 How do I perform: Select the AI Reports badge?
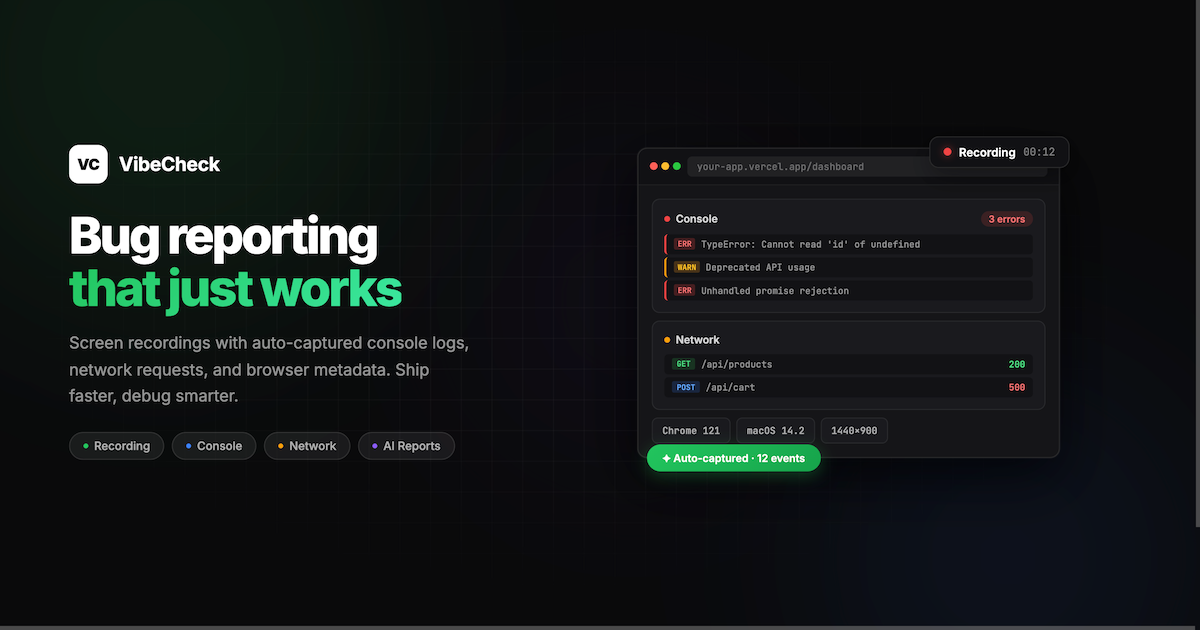pyautogui.click(x=406, y=446)
